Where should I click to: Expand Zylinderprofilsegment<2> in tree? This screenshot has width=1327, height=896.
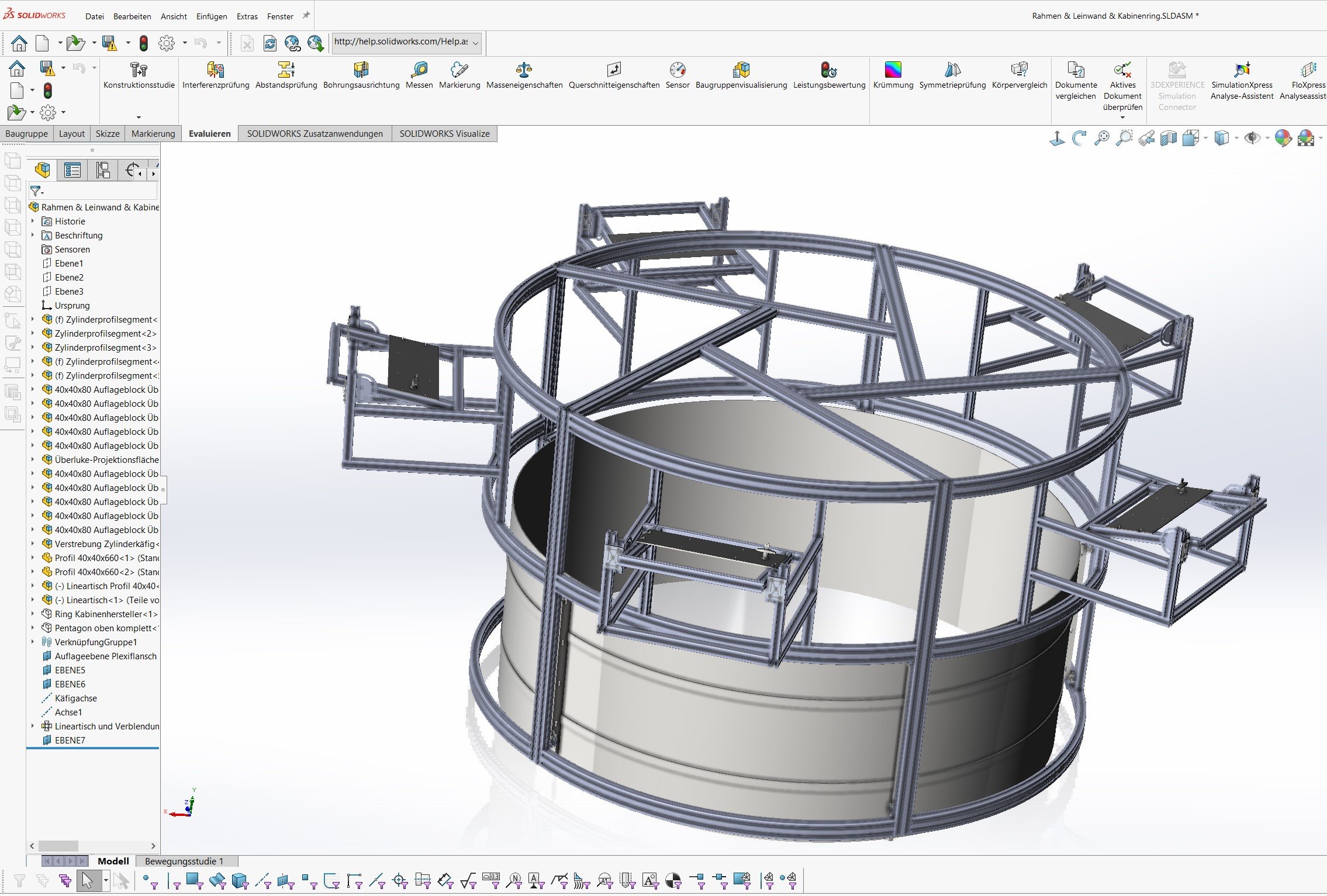click(33, 333)
